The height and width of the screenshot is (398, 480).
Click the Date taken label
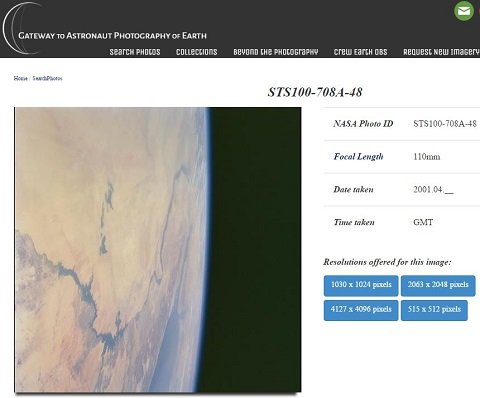click(353, 189)
